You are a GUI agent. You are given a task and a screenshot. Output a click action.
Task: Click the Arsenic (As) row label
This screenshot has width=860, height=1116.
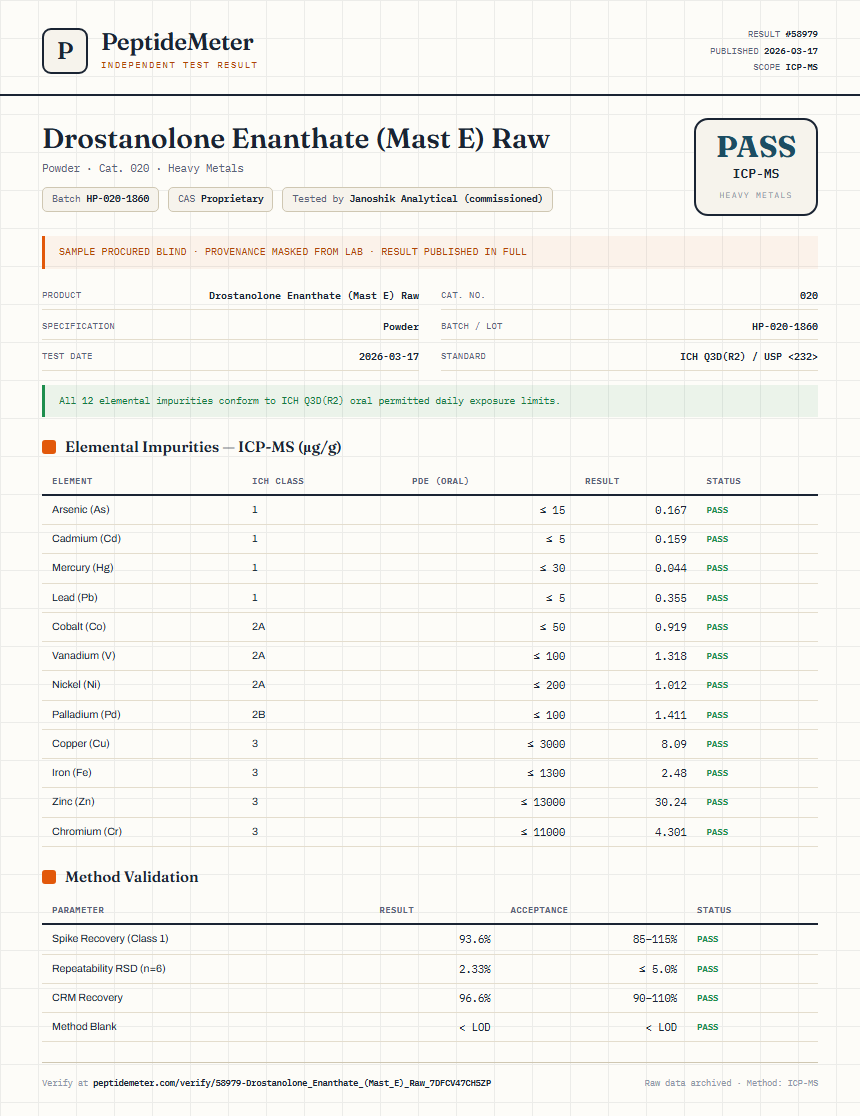click(80, 510)
